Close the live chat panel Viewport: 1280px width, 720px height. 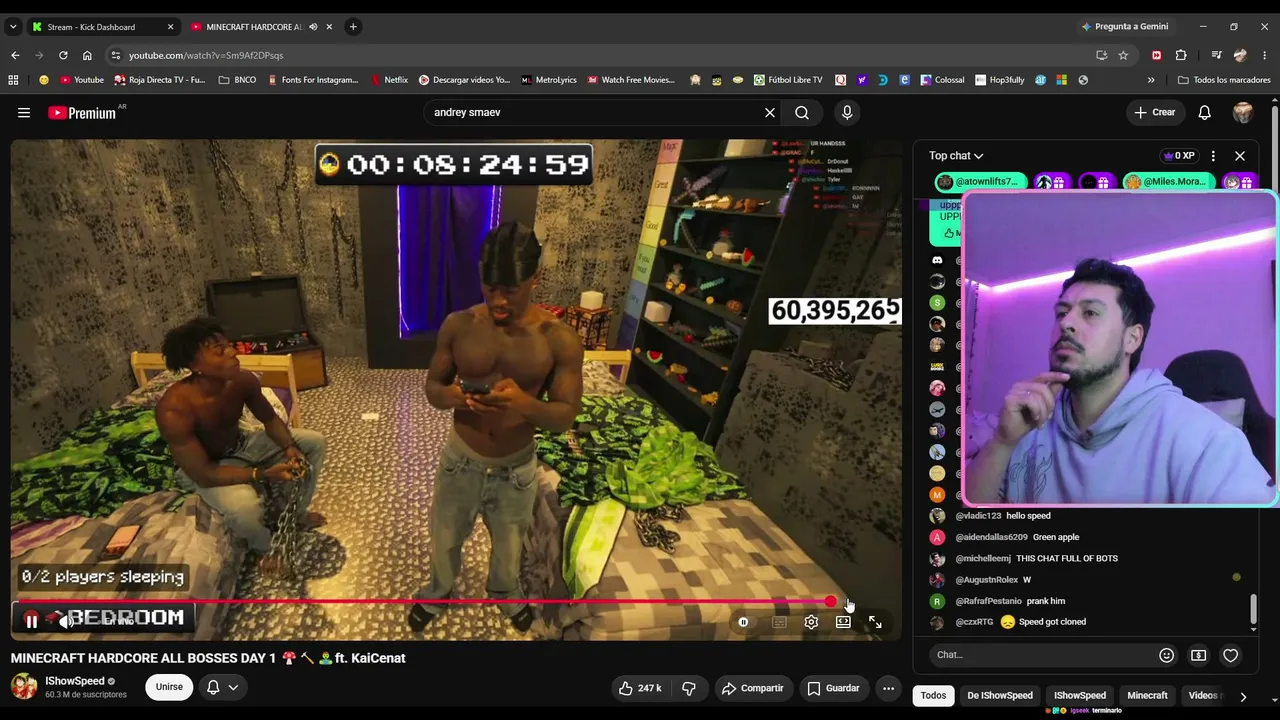click(1240, 156)
